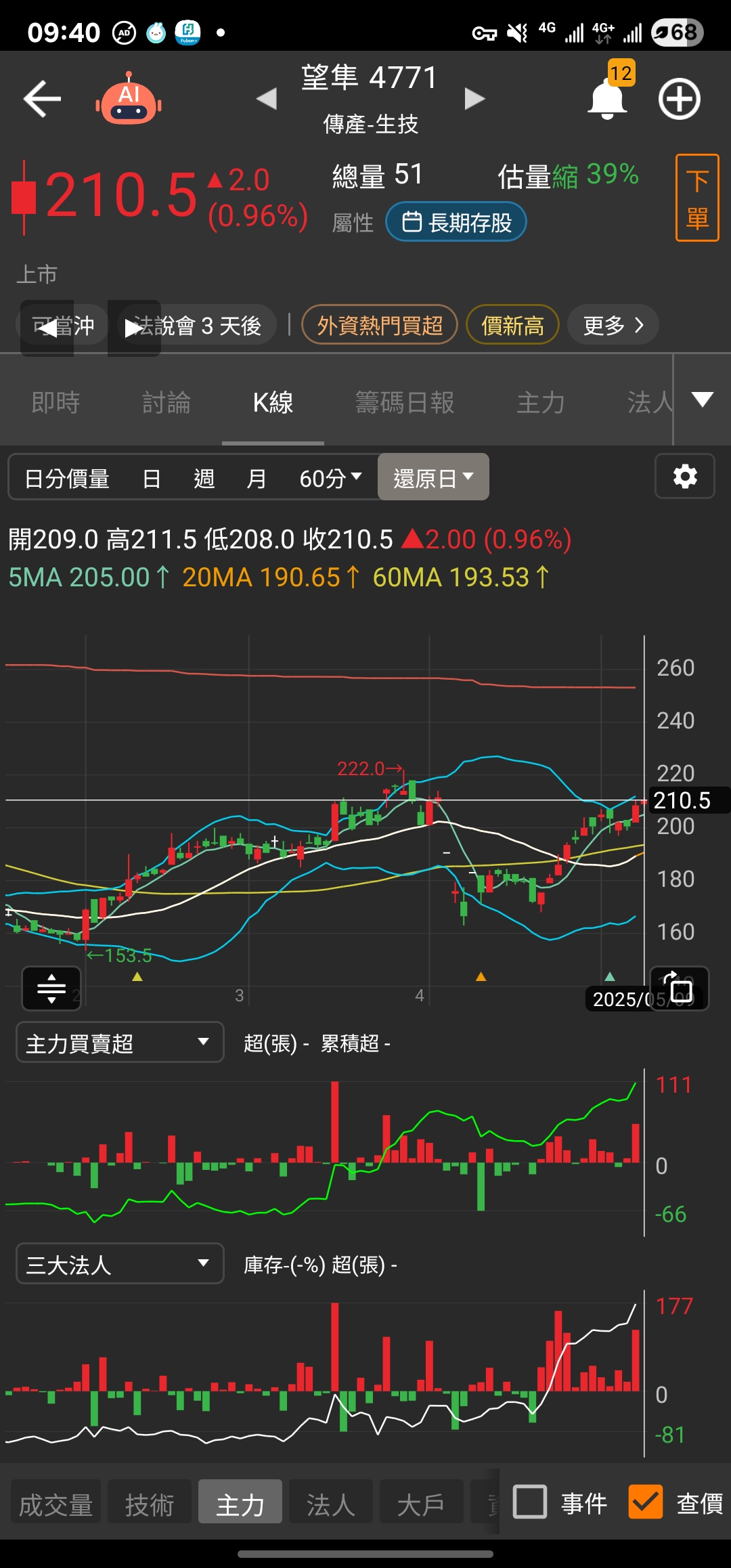Tap the 下單 order button

[697, 198]
